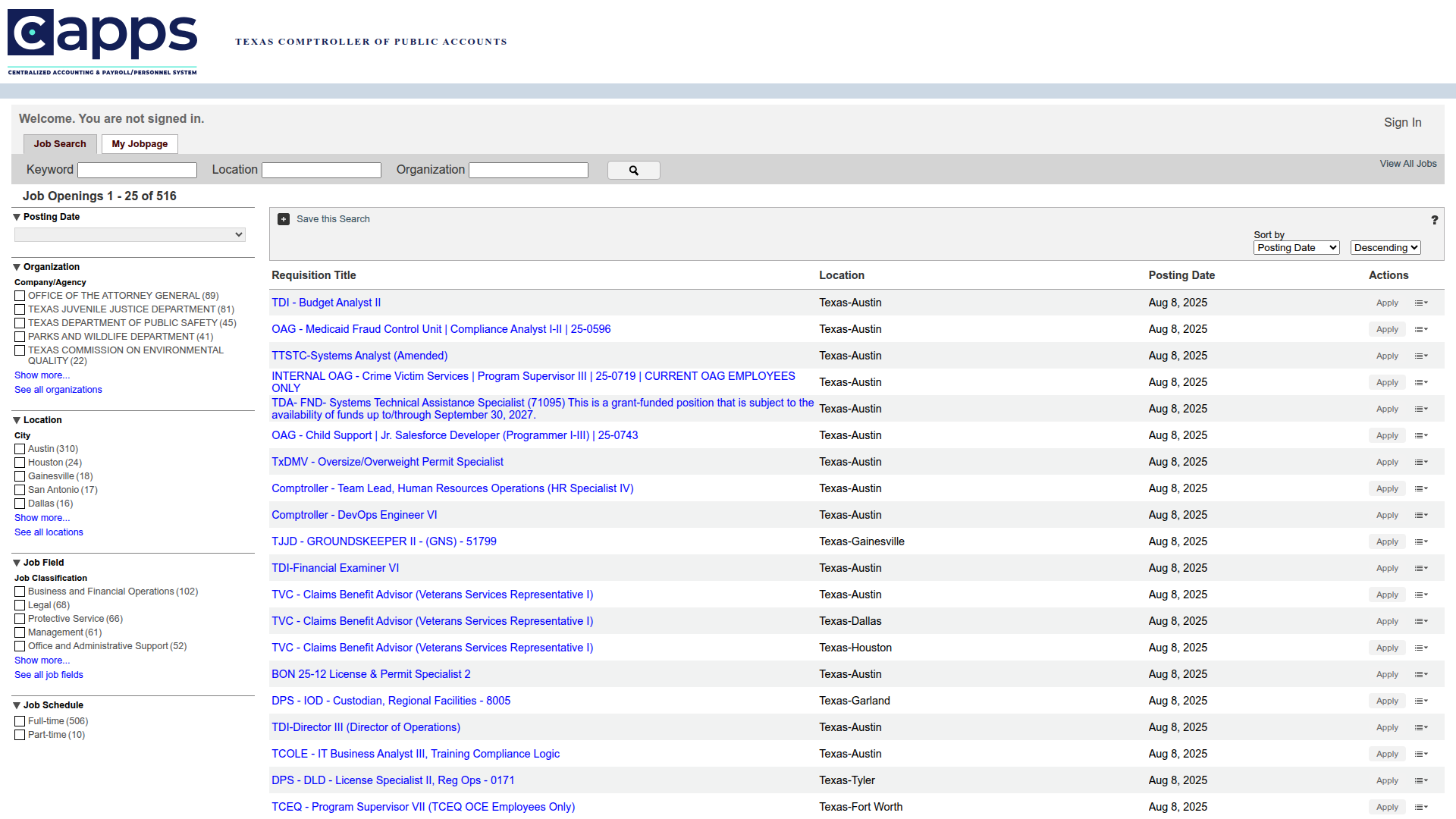Collapse the Organization section
This screenshot has width=1456, height=819.
tap(17, 267)
